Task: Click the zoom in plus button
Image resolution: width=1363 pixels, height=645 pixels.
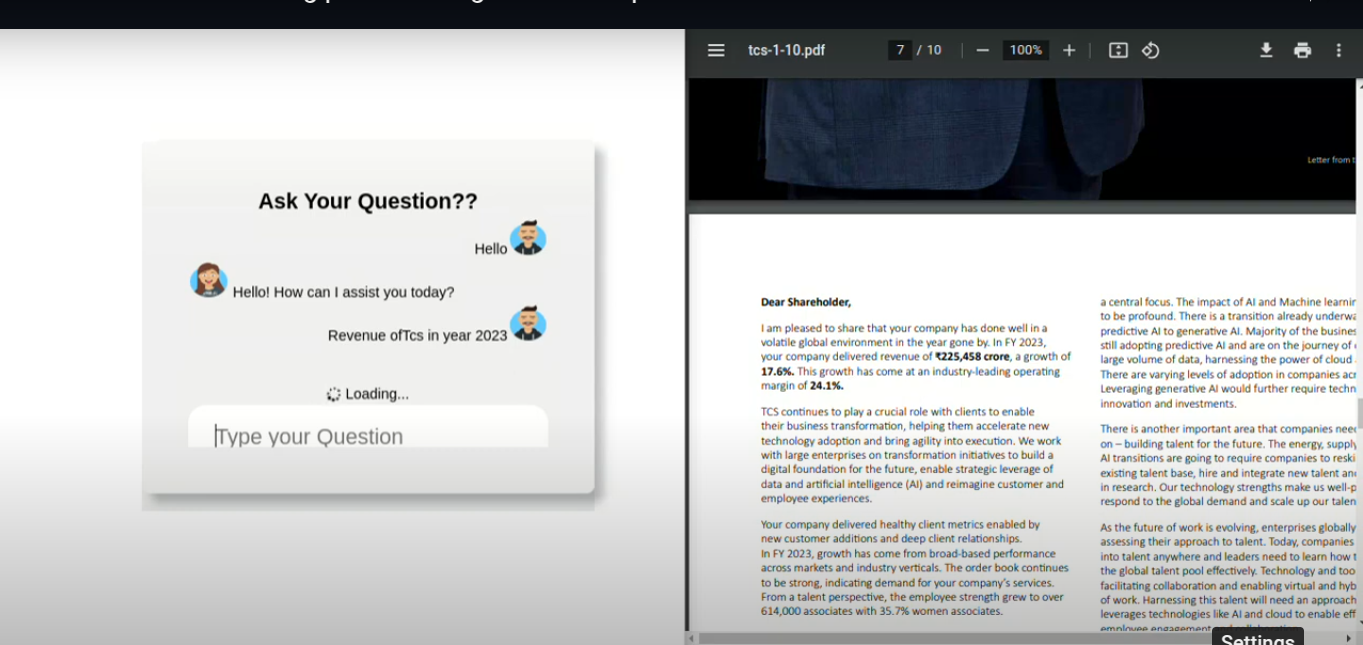Action: click(1069, 50)
